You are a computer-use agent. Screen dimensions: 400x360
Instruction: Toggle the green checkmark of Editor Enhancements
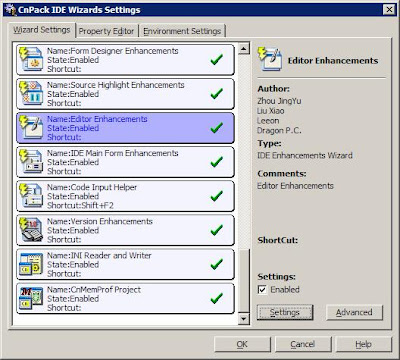click(x=217, y=128)
